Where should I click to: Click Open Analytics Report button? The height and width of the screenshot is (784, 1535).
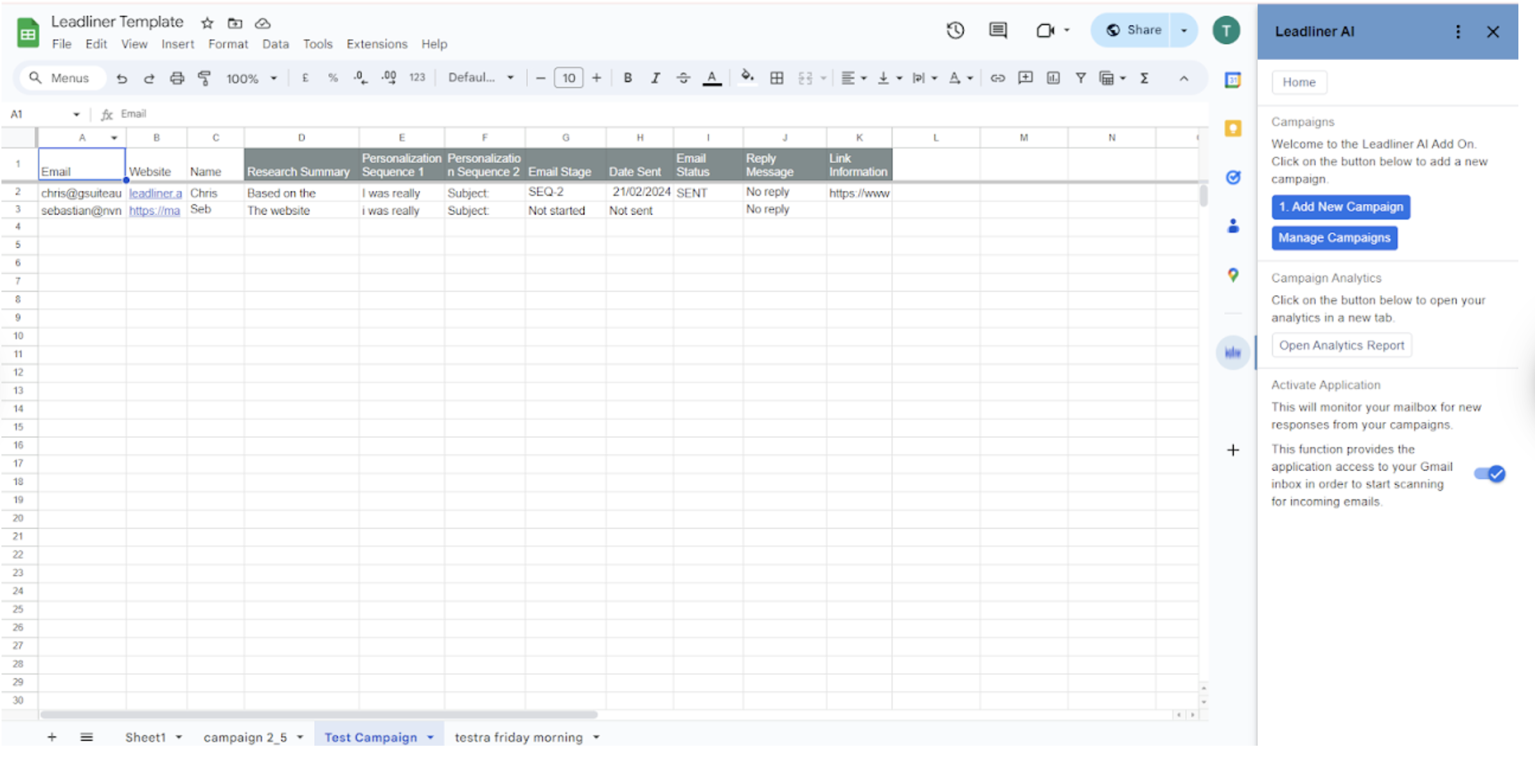click(x=1341, y=345)
